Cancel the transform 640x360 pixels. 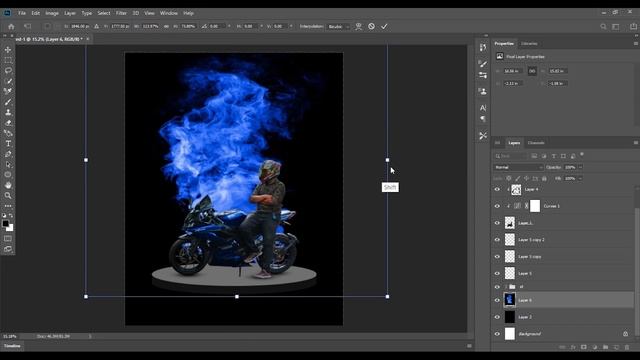pyautogui.click(x=371, y=26)
